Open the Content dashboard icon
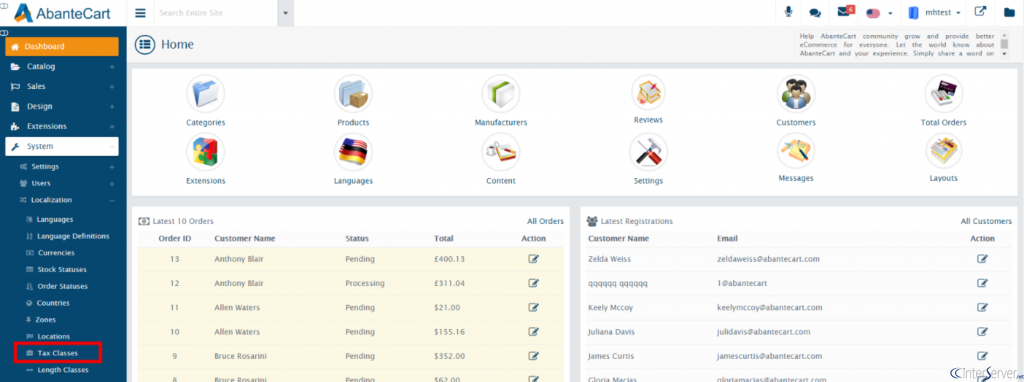This screenshot has width=1024, height=382. (501, 152)
